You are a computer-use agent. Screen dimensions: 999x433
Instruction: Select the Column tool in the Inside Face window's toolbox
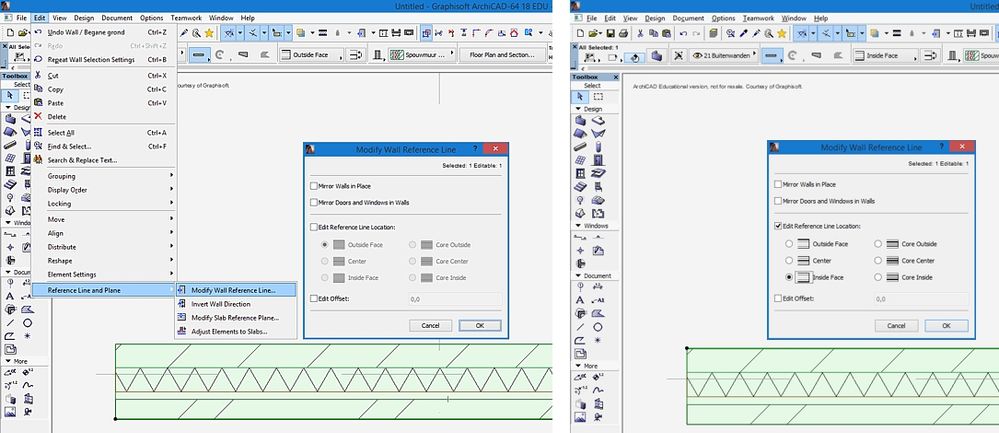click(598, 146)
